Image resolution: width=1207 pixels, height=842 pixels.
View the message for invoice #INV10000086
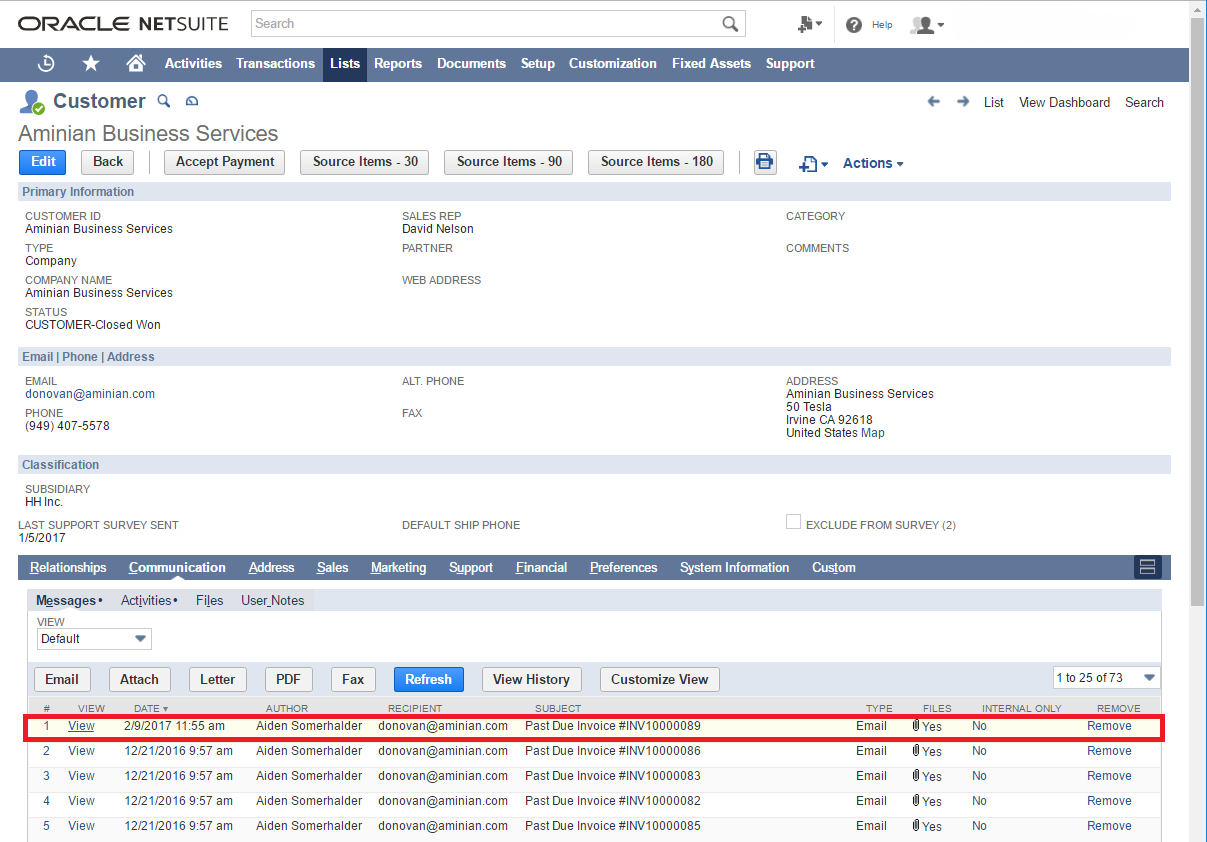pyautogui.click(x=81, y=751)
